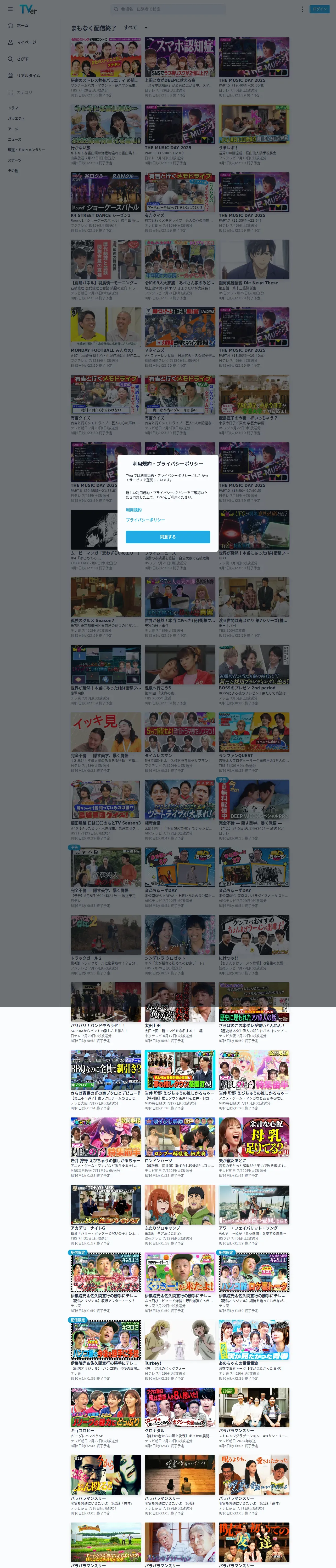The image size is (336, 1568).
Task: Click title text 行かない旅
Action: 81,147
